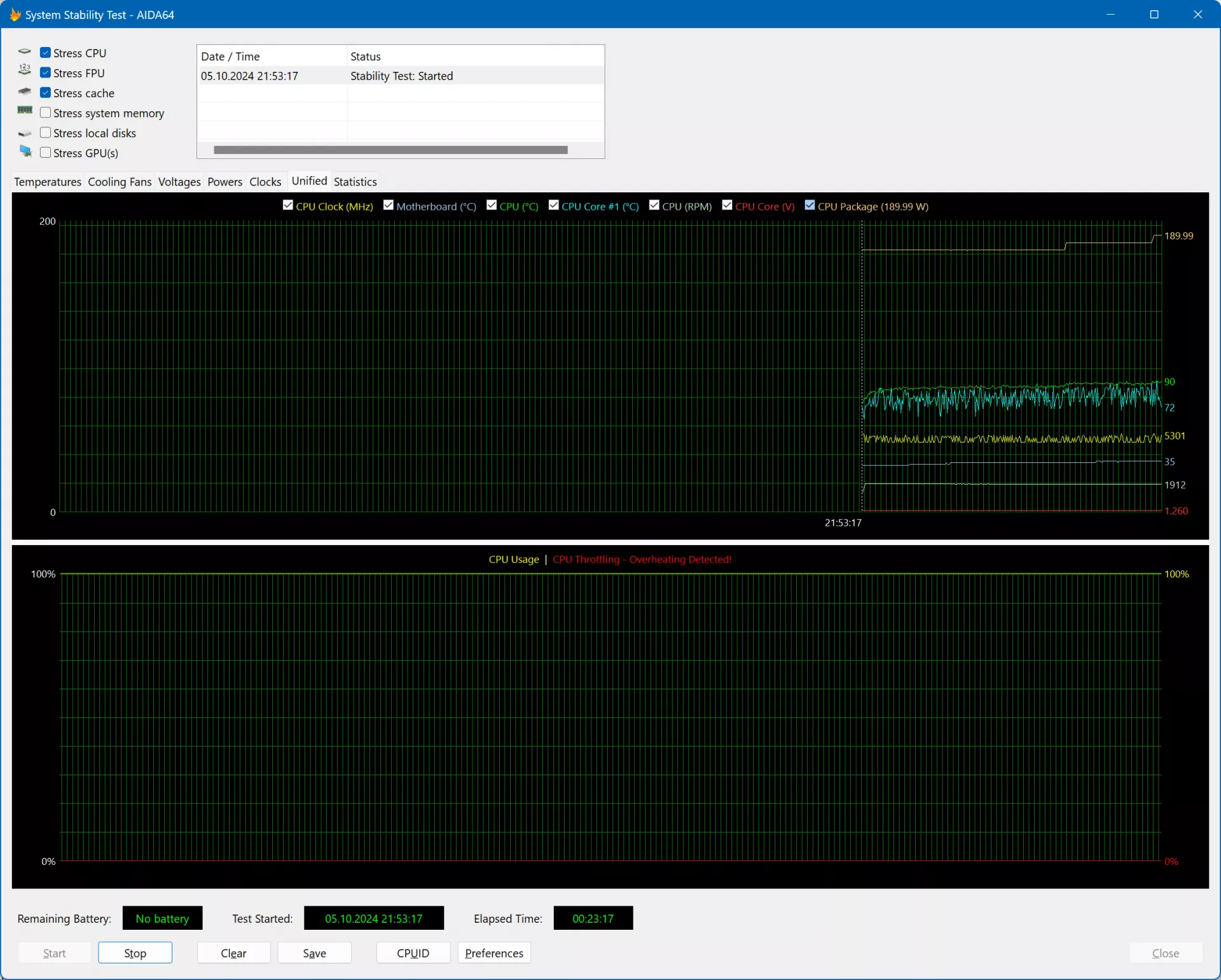This screenshot has height=980, width=1221.
Task: Enable Stress local disks checkbox
Action: 45,133
